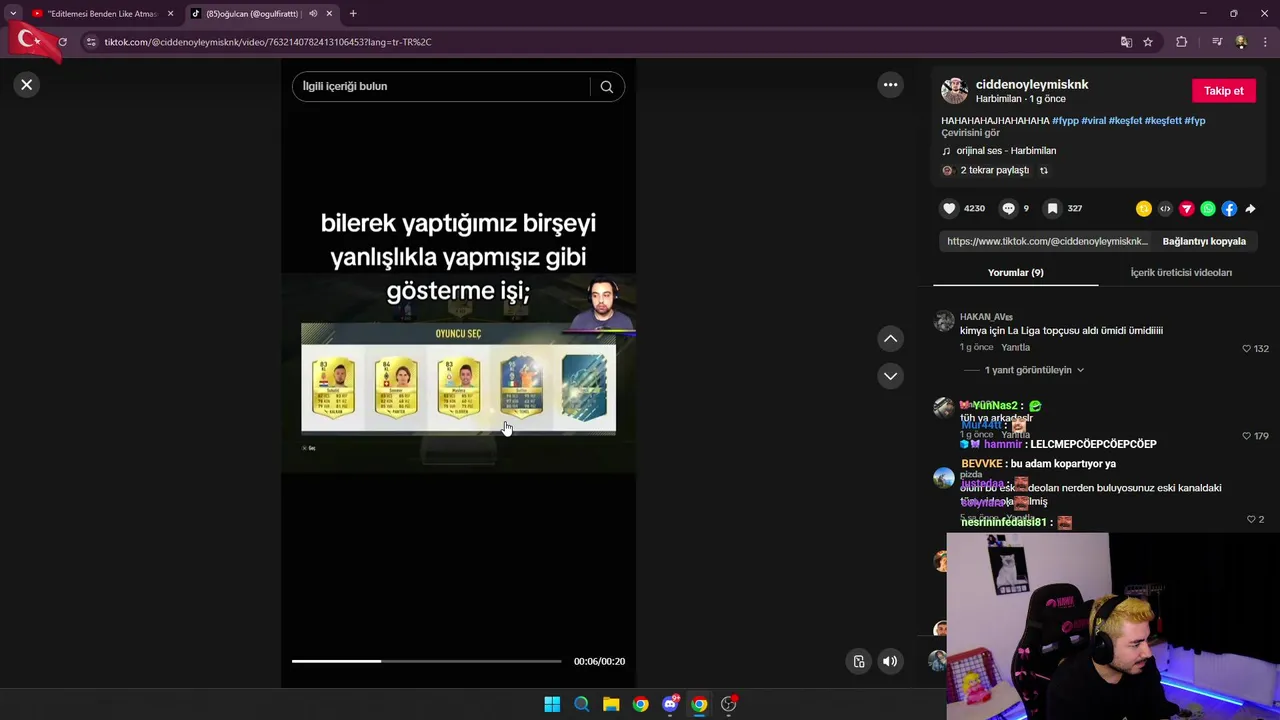Click the 00:06/00:20 time display

pos(599,661)
